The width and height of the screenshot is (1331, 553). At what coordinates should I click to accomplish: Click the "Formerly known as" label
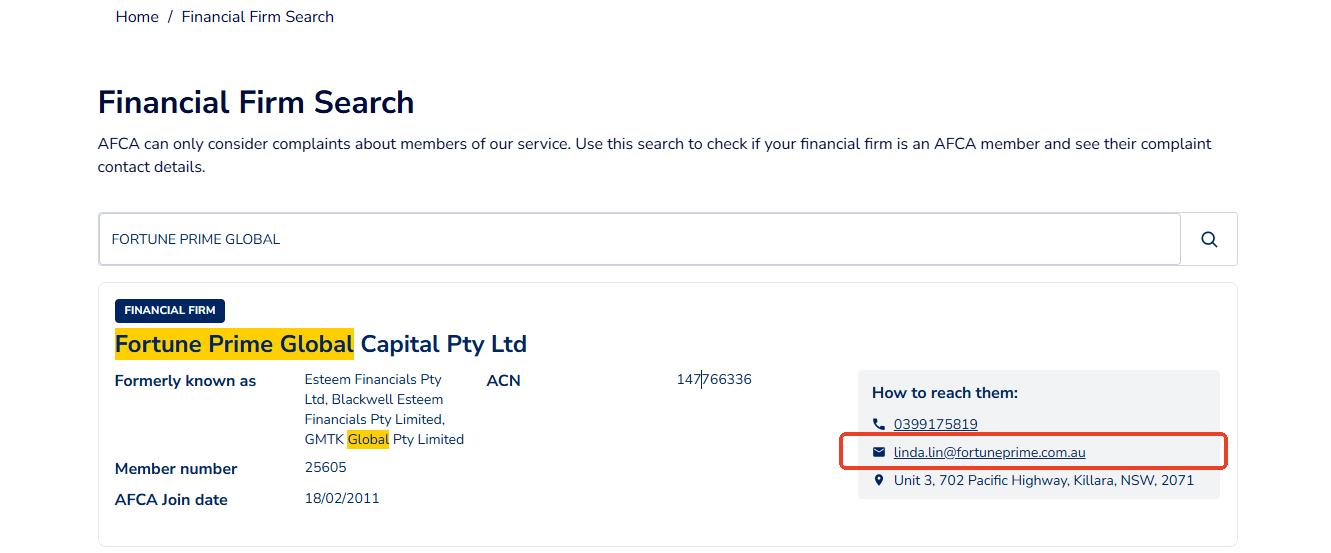185,381
